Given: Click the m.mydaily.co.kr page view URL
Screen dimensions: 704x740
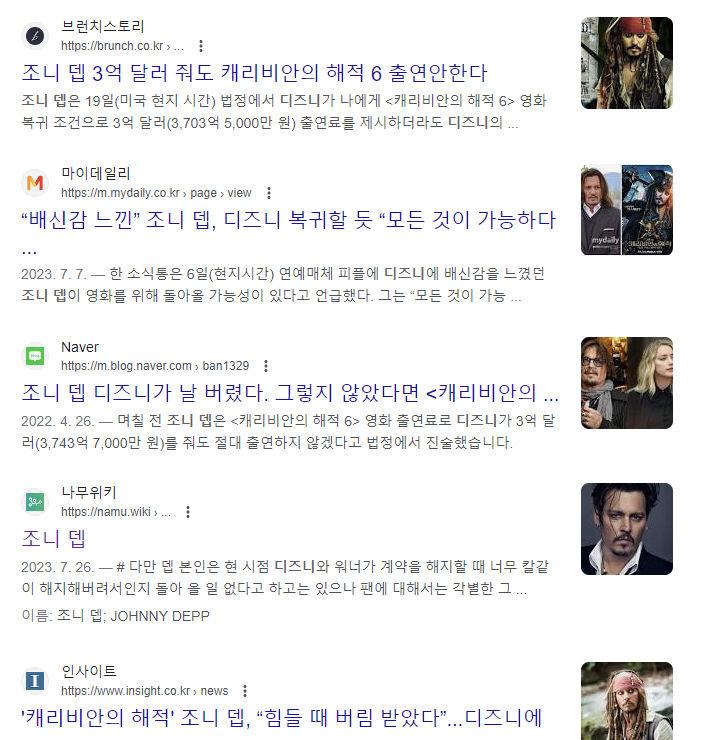Looking at the screenshot, I should 156,193.
